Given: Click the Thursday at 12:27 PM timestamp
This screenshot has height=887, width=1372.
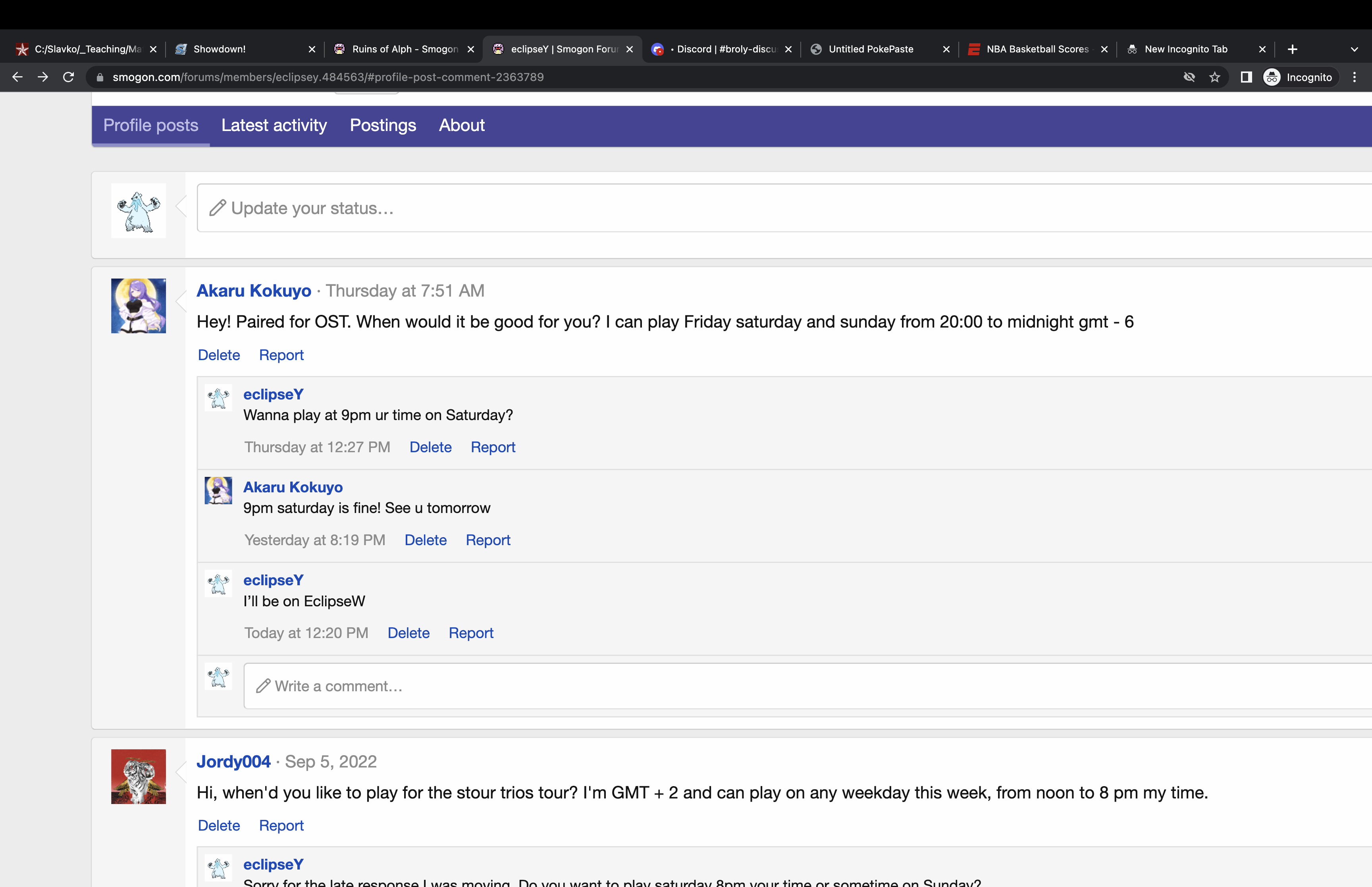Looking at the screenshot, I should tap(317, 447).
